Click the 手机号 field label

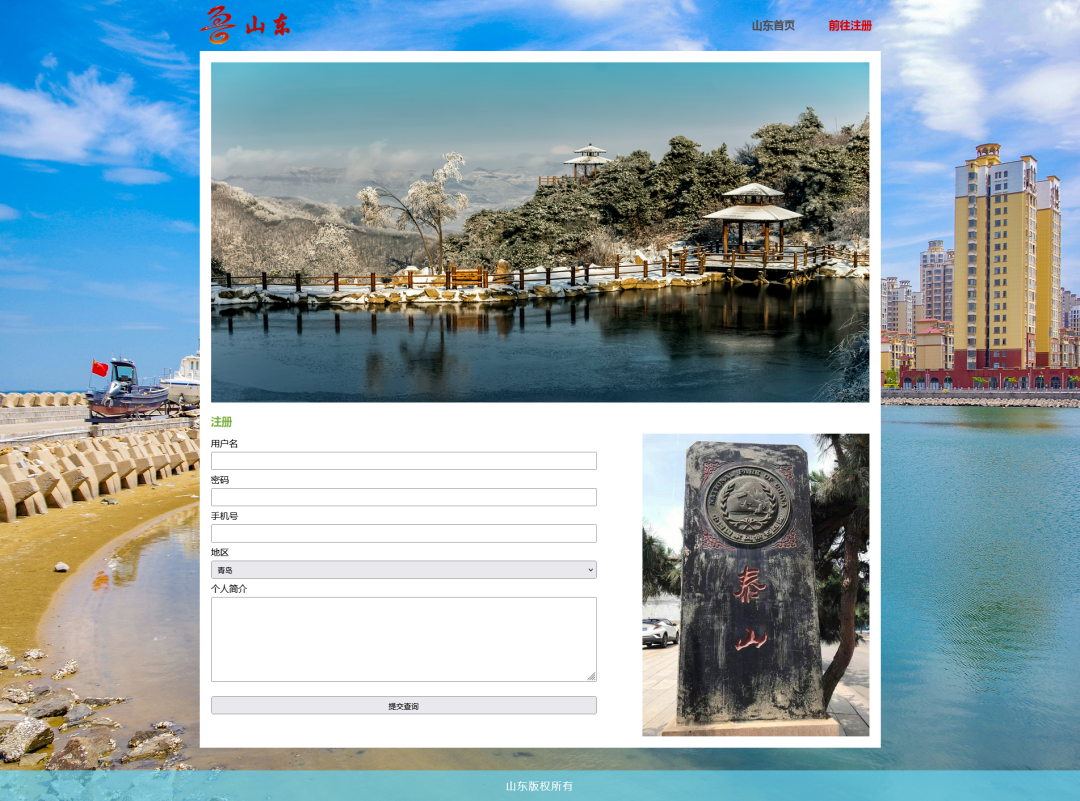click(224, 516)
